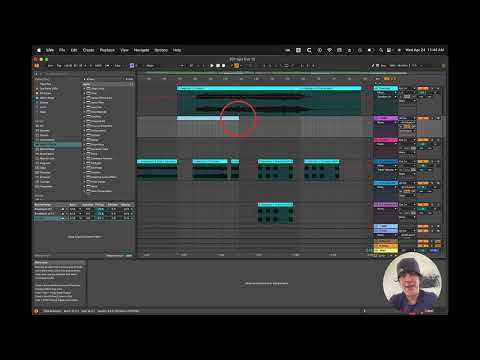Click the Arrangement Record button
This screenshot has width=480, height=360.
point(223,66)
